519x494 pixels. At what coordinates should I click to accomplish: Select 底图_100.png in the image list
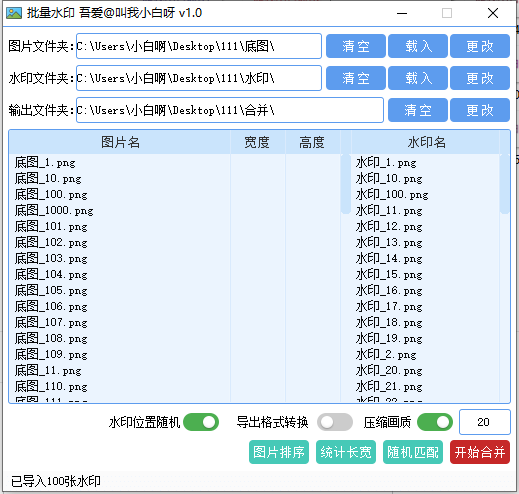coord(120,195)
